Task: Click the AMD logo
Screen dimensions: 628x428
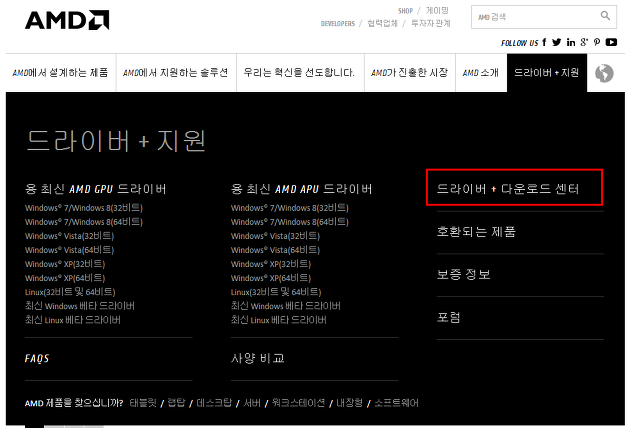Action: (x=67, y=20)
